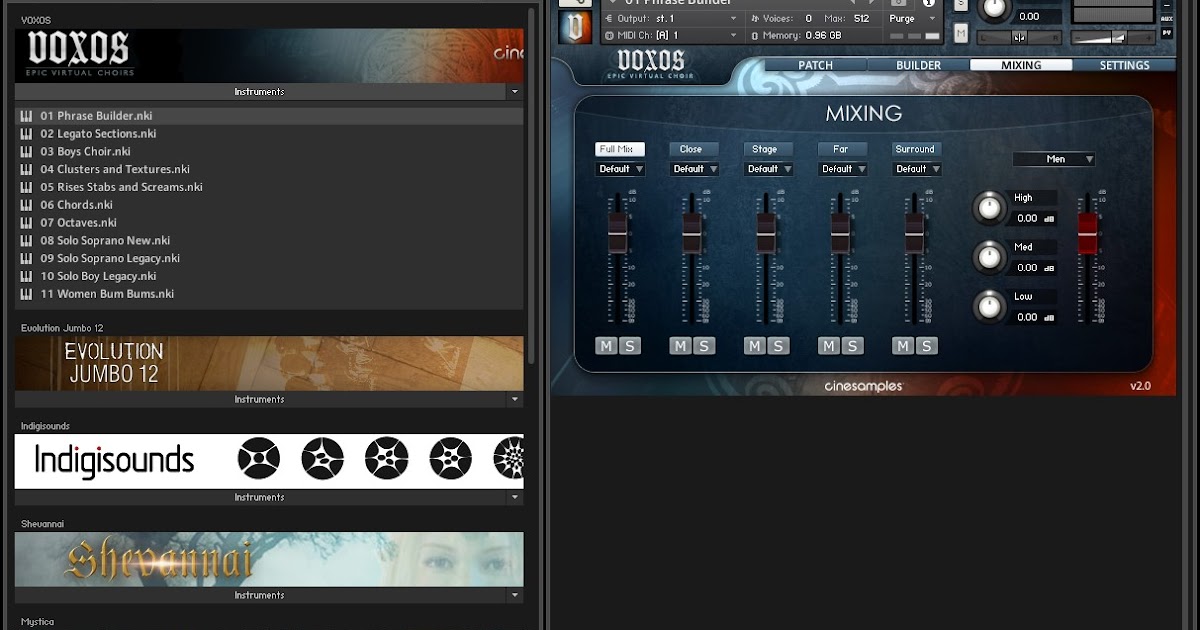Click piano icon beside 03 Boys Choir.nki
1200x630 pixels.
(x=27, y=152)
